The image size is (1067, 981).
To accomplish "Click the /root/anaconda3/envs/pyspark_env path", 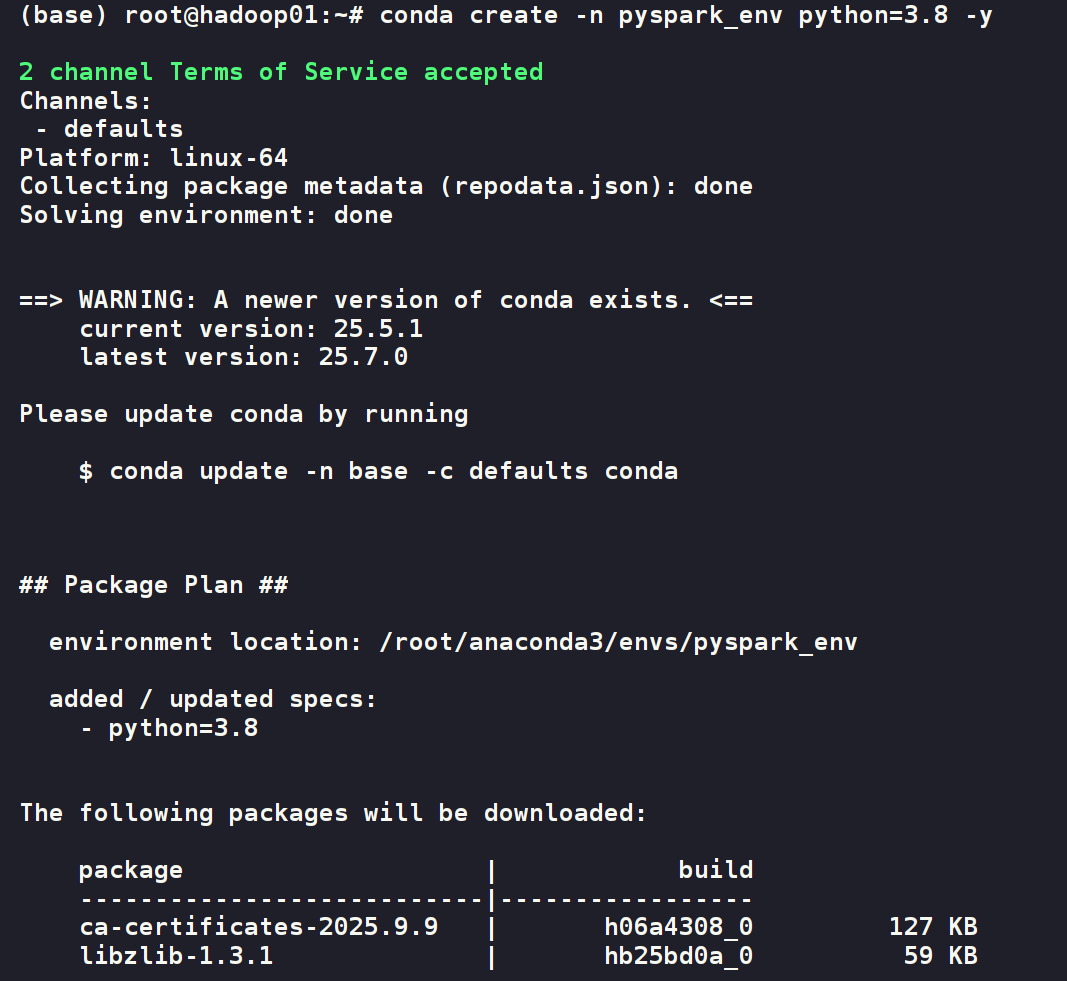I will pos(618,642).
